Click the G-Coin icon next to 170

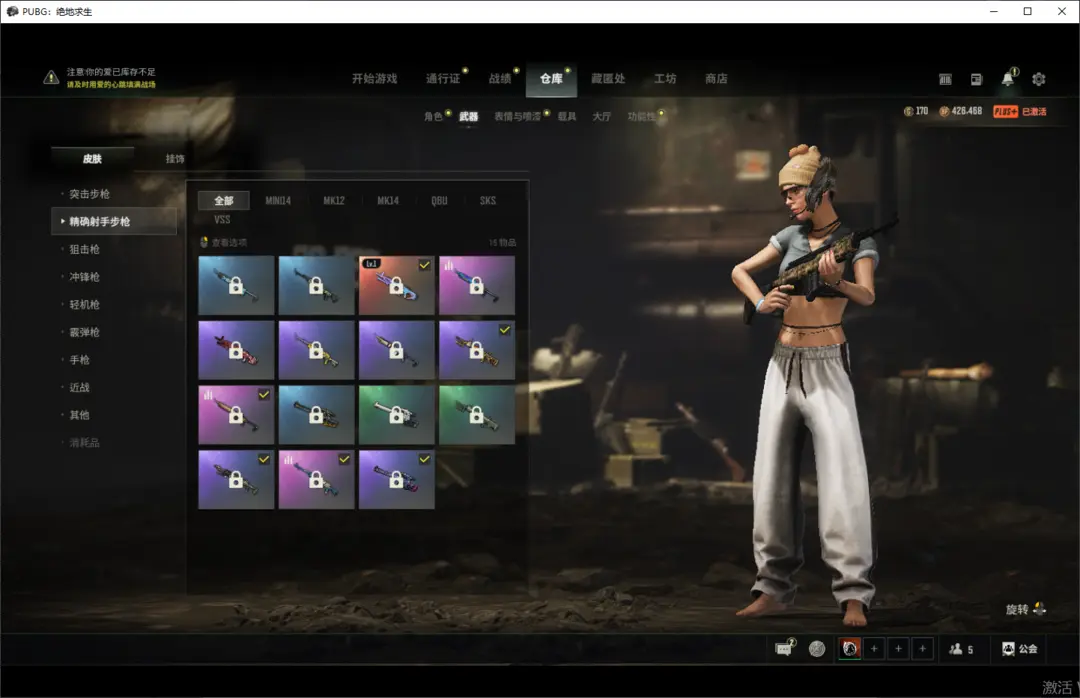(x=908, y=111)
